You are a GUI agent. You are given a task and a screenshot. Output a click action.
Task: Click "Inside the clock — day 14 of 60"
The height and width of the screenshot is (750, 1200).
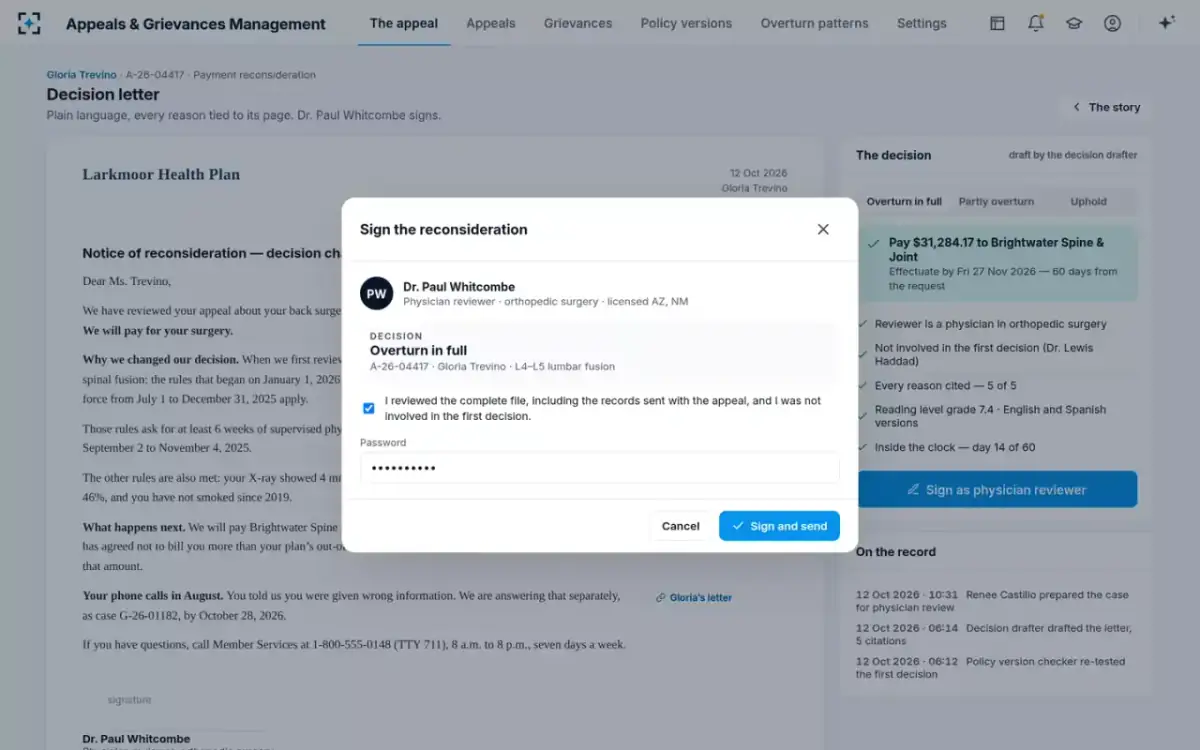(x=955, y=448)
